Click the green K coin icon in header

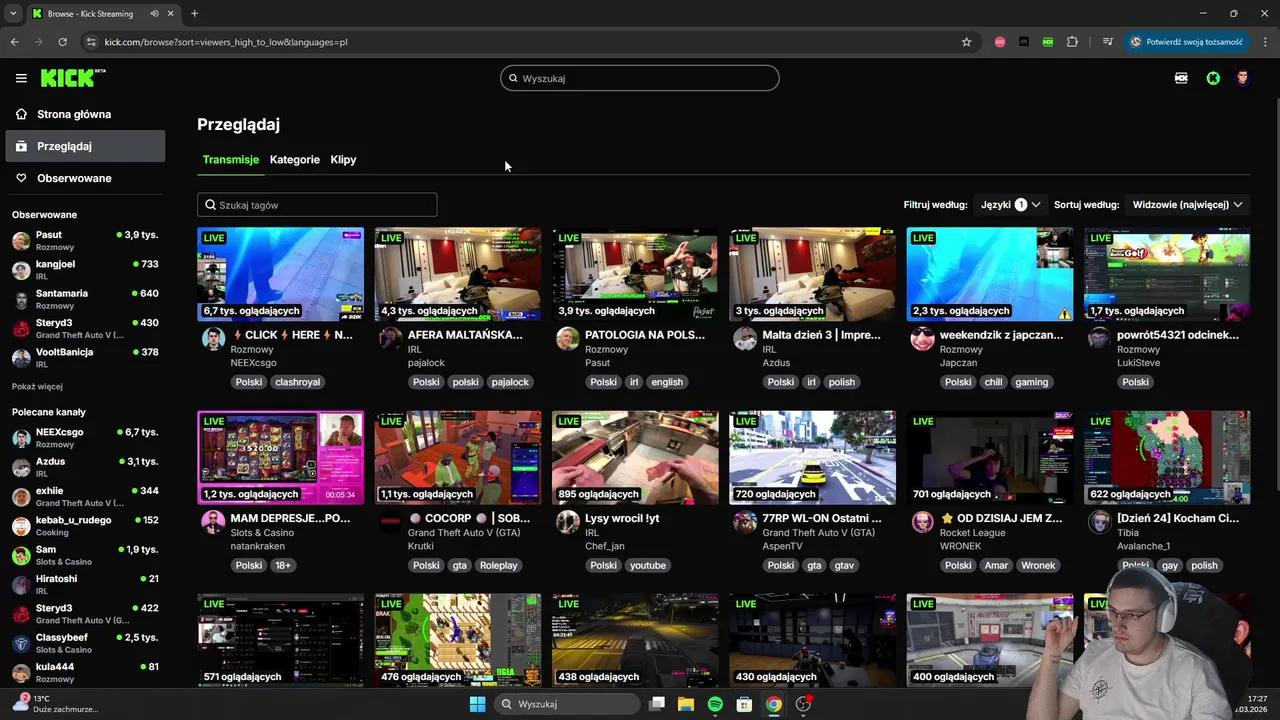click(x=1213, y=78)
